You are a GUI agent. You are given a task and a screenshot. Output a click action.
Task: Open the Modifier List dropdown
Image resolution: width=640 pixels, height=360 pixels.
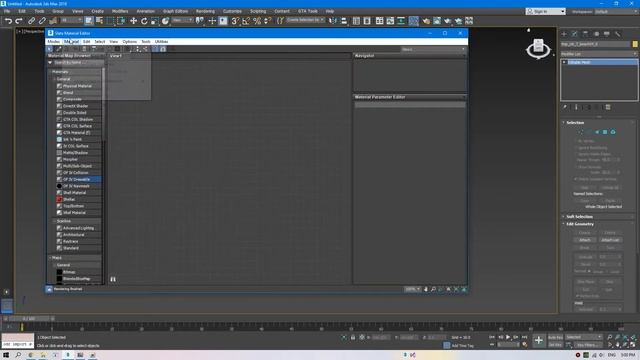point(599,54)
